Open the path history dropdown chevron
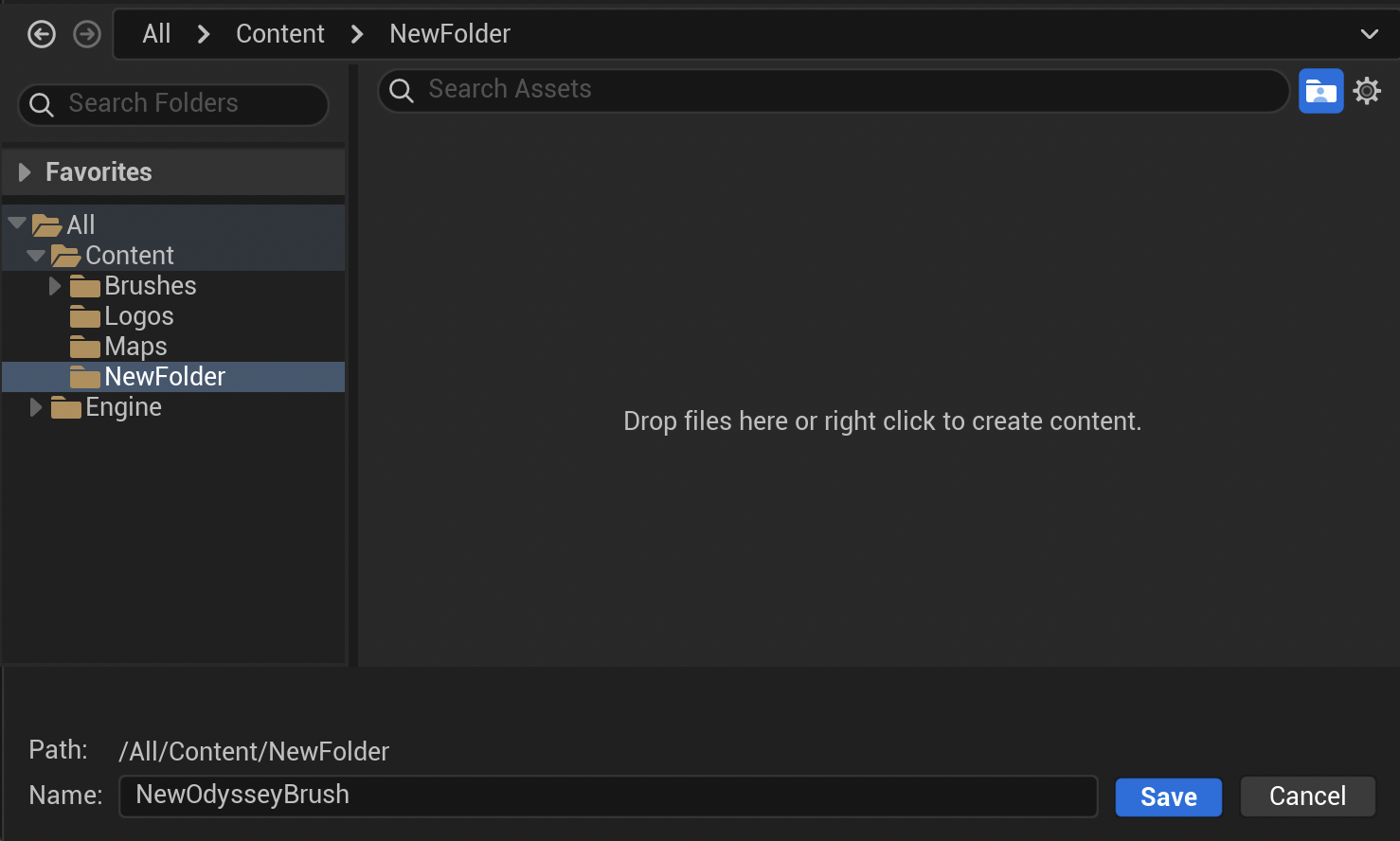 pos(1369,34)
